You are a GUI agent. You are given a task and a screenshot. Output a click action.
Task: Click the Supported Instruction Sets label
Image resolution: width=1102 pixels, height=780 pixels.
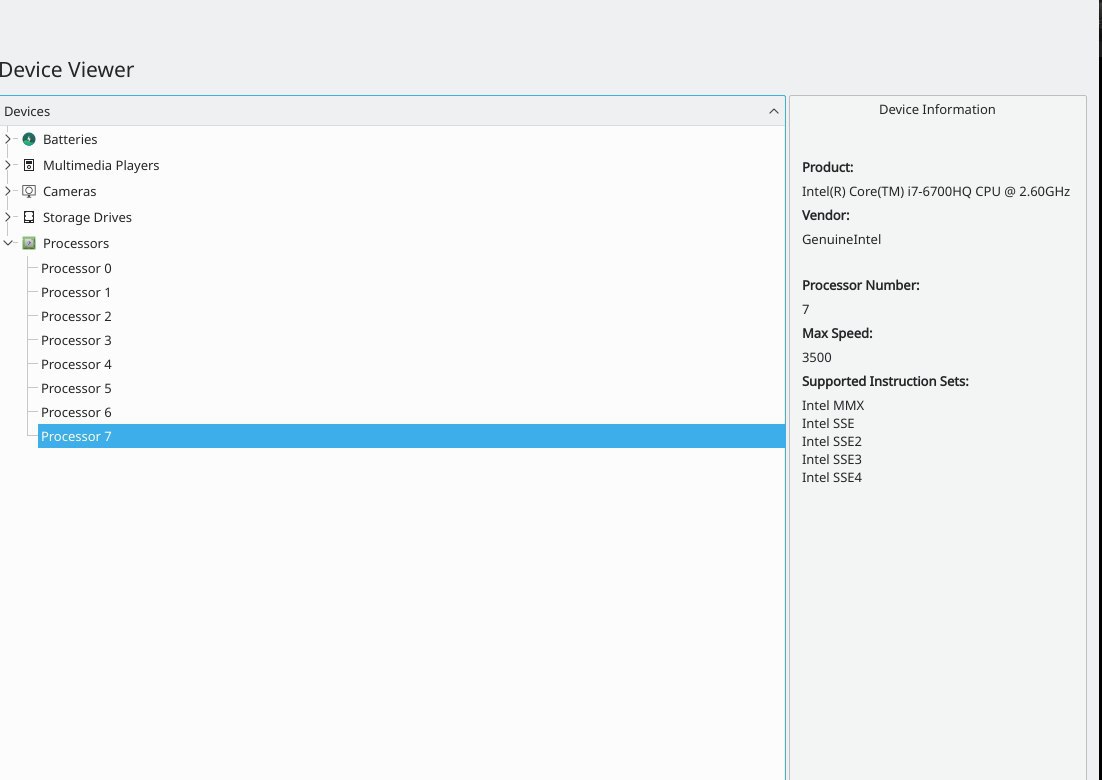coord(885,381)
